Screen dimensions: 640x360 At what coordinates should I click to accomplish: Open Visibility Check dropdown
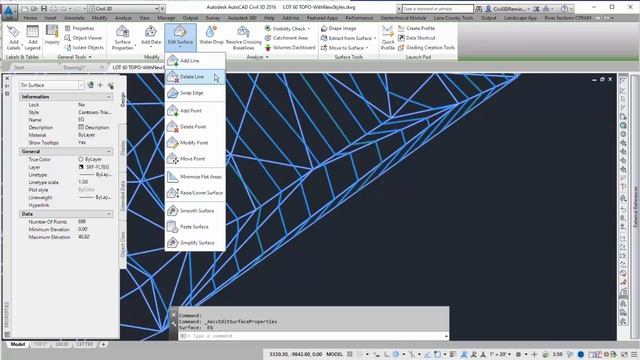coord(287,28)
